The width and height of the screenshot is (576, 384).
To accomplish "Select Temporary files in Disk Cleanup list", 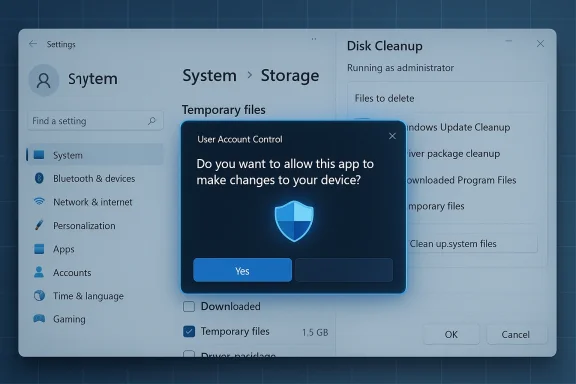I will pyautogui.click(x=436, y=206).
